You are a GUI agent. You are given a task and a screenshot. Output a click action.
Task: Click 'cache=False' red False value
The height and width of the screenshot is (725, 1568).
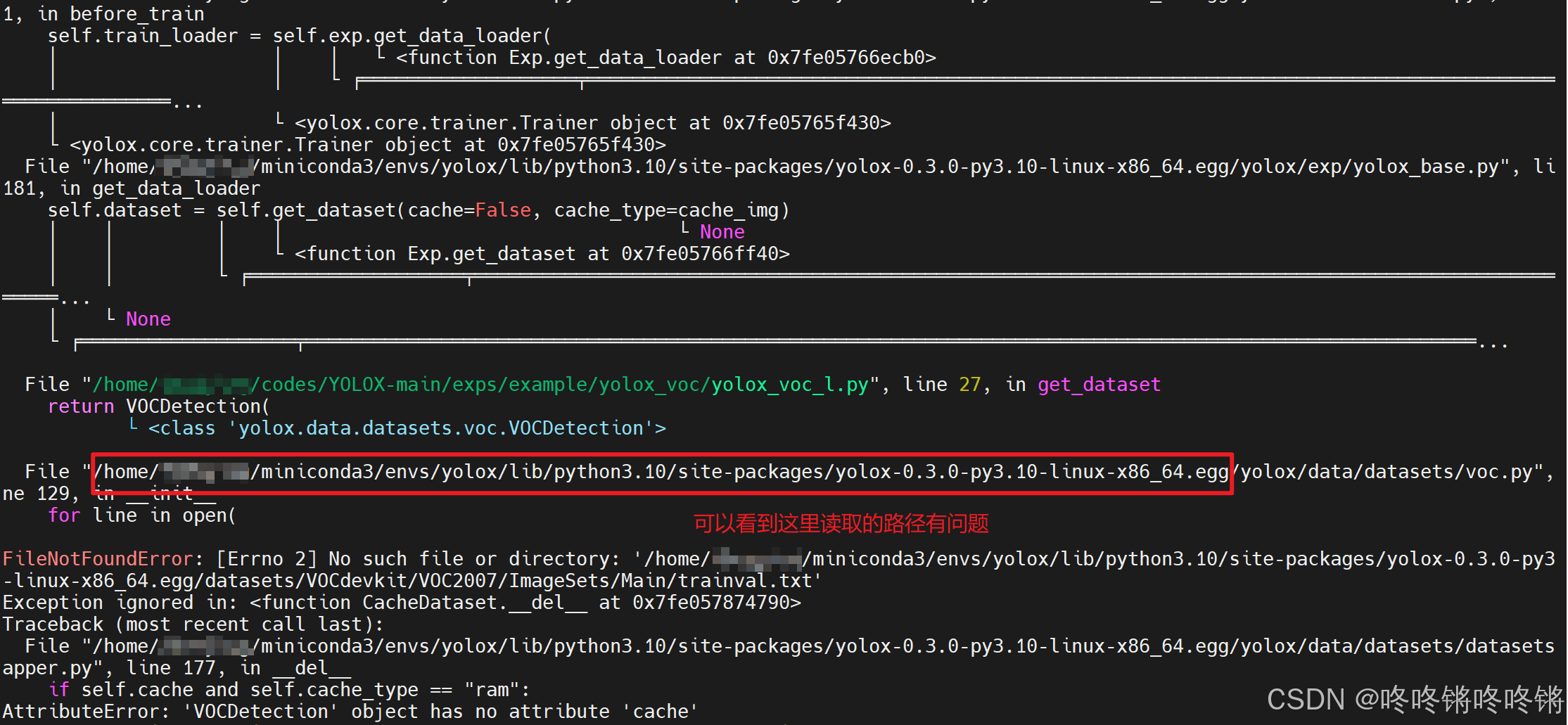[503, 210]
